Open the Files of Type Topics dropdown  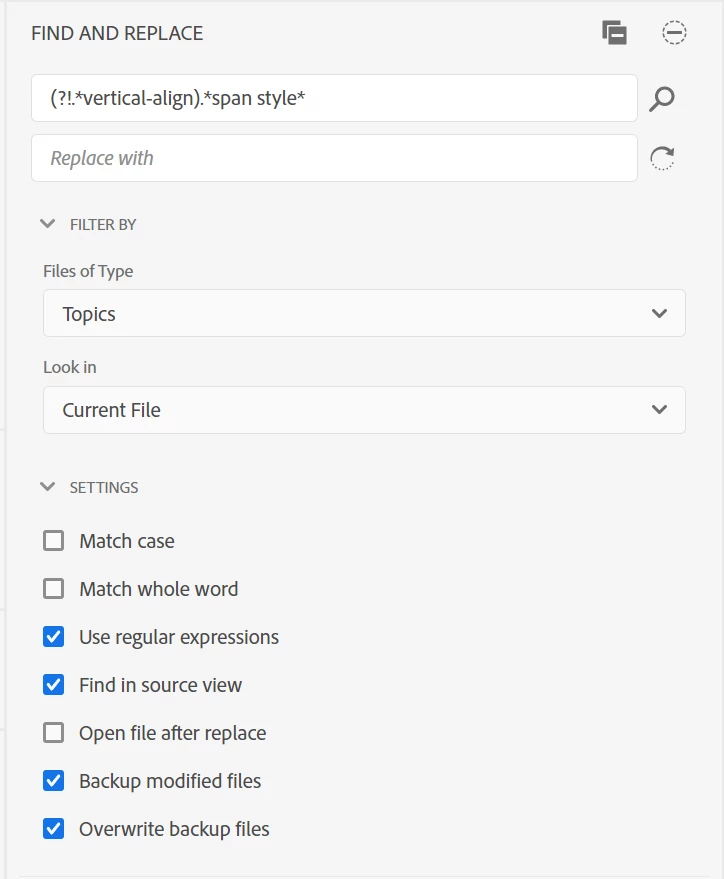coord(364,313)
